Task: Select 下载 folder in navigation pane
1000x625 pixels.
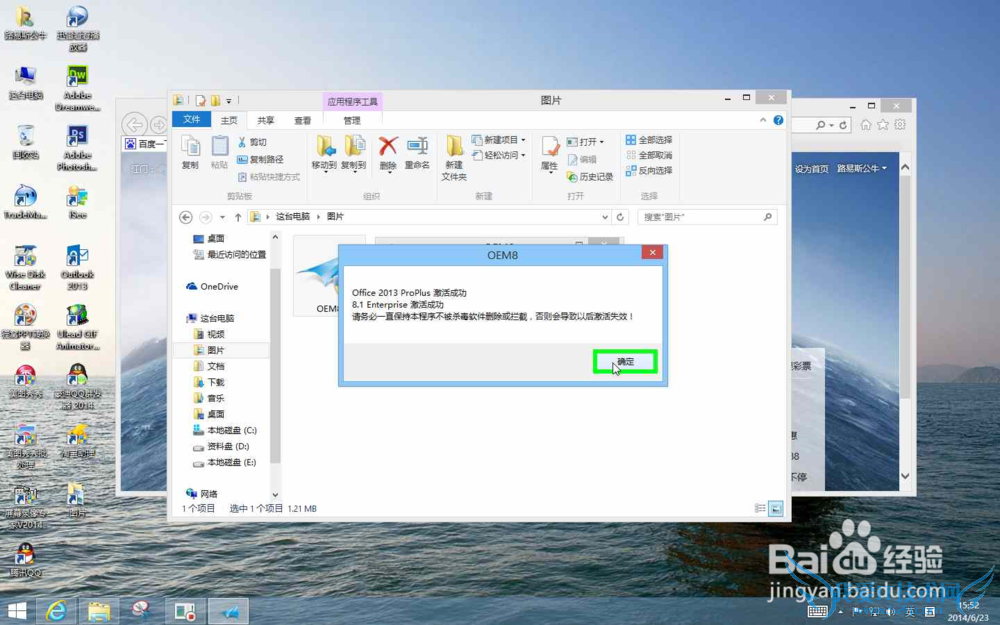Action: pyautogui.click(x=209, y=382)
